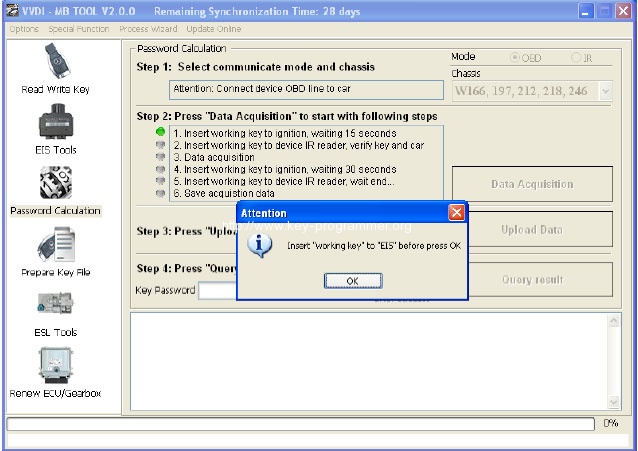The image size is (638, 451).
Task: Open the Options menu
Action: click(x=24, y=29)
